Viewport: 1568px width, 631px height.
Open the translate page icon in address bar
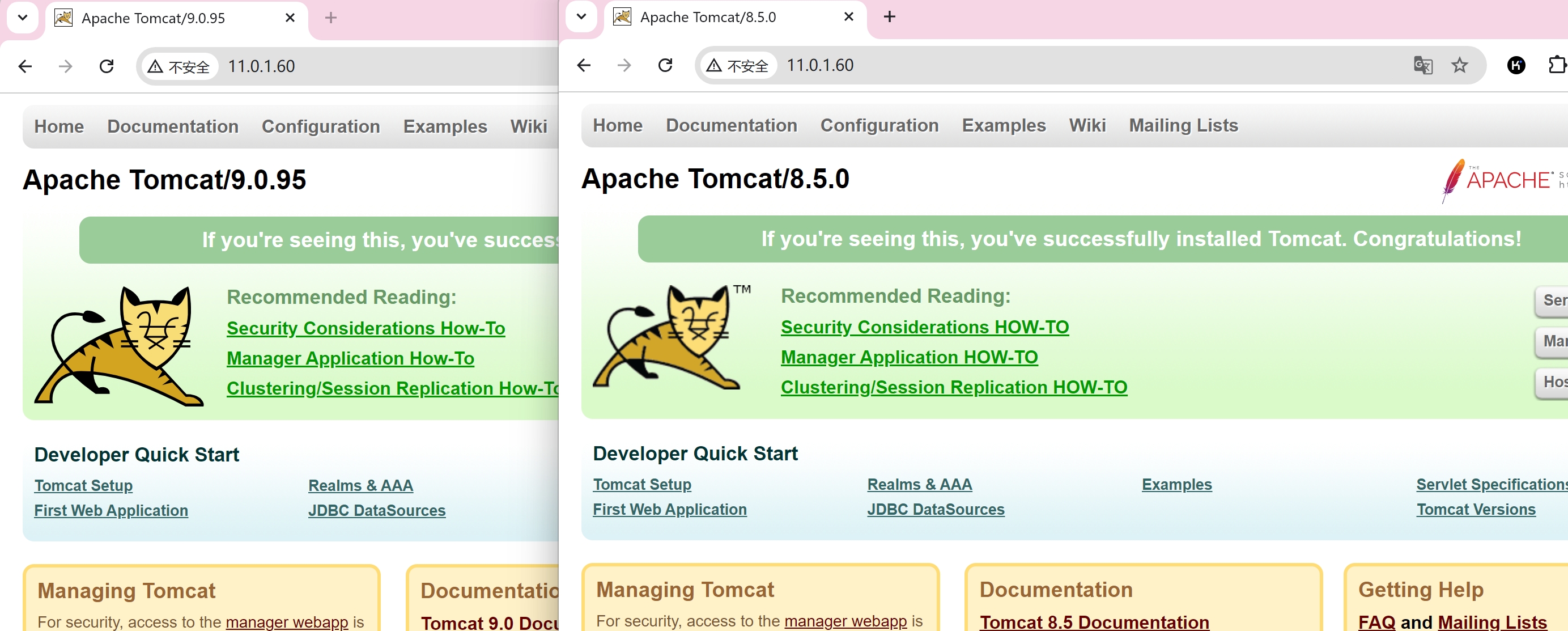pyautogui.click(x=1422, y=65)
